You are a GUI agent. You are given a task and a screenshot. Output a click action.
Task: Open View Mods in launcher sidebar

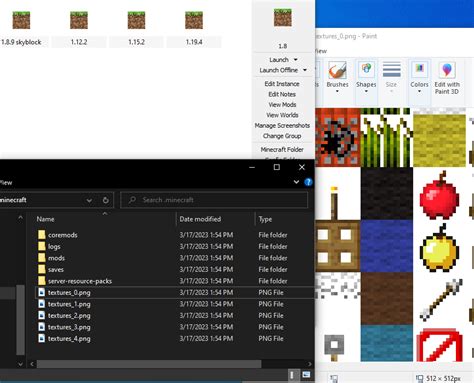pyautogui.click(x=282, y=105)
